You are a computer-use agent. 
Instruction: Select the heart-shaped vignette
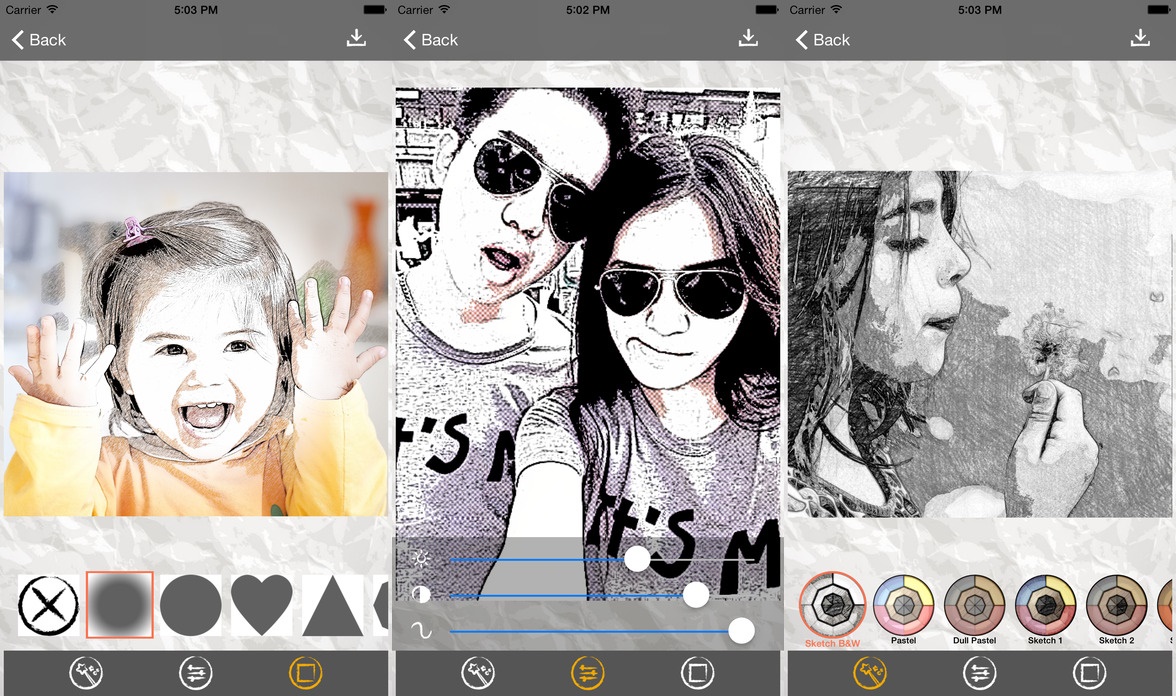point(263,603)
